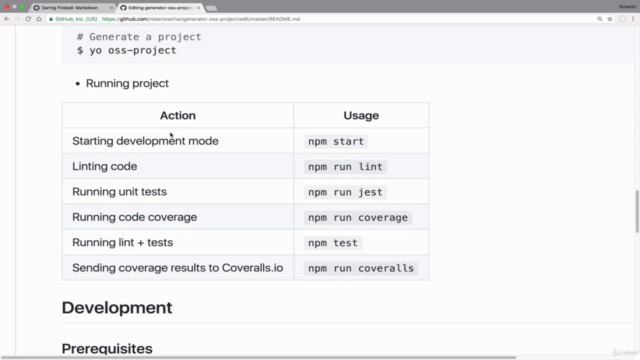Click the 'npm run jest' code cell
The image size is (640, 360).
(x=345, y=192)
